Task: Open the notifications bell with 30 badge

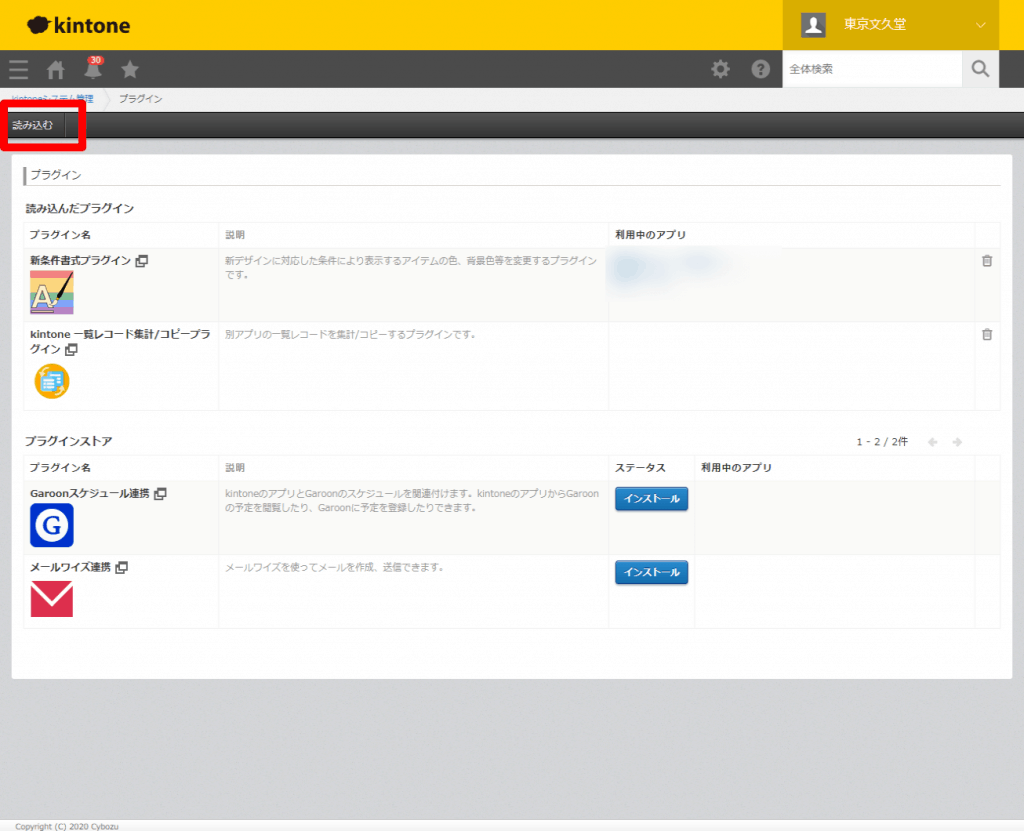Action: coord(93,70)
